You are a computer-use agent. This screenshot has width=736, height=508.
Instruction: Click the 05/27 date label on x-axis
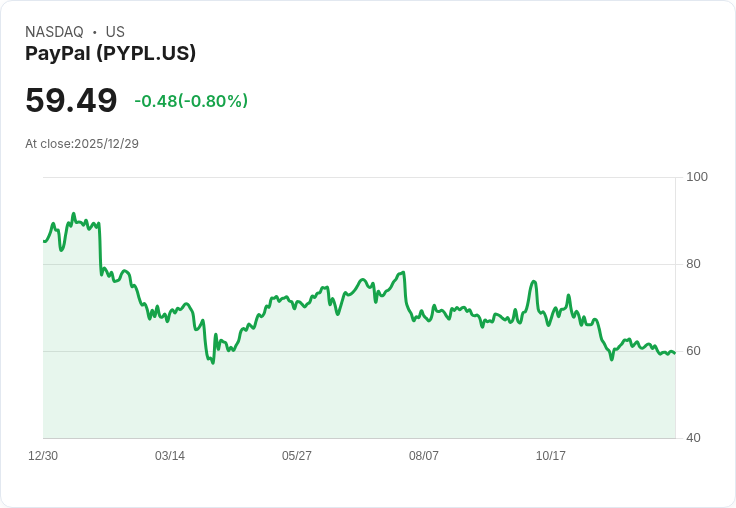pos(297,455)
